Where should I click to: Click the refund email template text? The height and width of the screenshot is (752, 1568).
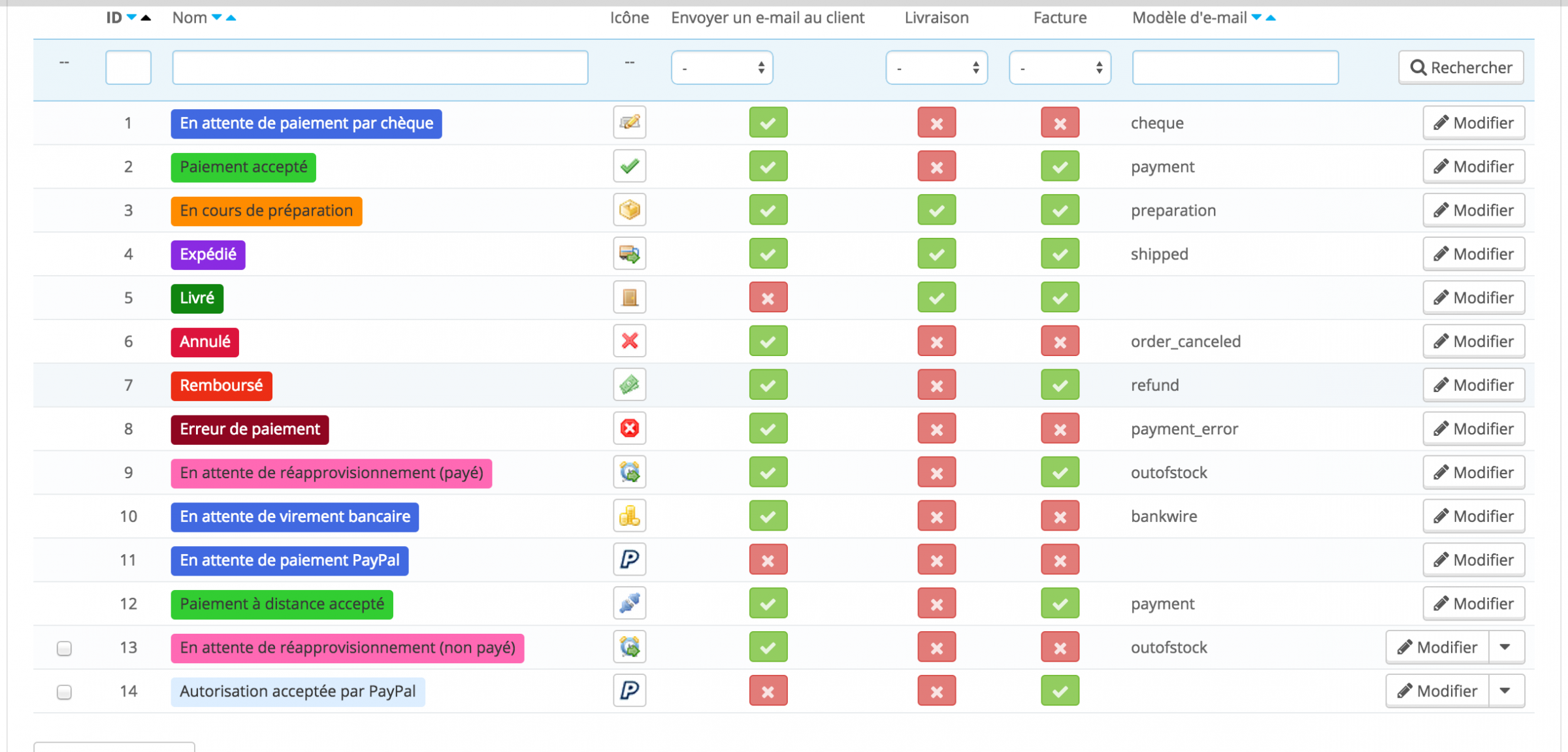coord(1155,385)
